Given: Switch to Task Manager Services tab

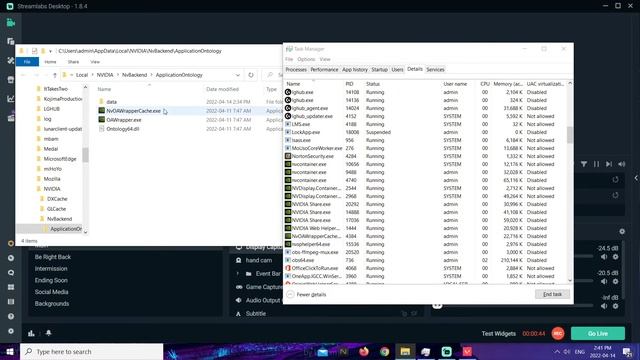Looking at the screenshot, I should (435, 69).
